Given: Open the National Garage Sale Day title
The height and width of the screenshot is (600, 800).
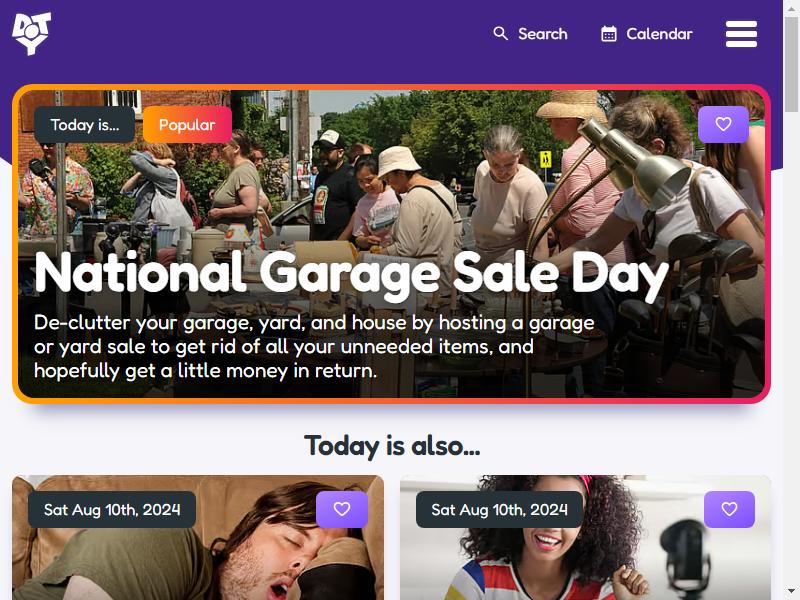Looking at the screenshot, I should point(351,274).
